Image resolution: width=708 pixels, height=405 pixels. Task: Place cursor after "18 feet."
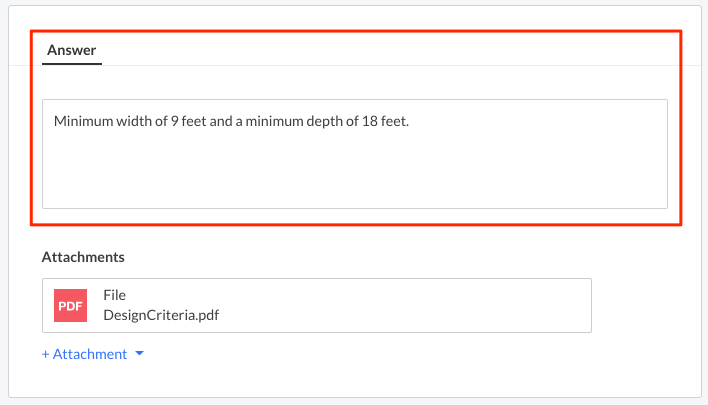tap(411, 122)
